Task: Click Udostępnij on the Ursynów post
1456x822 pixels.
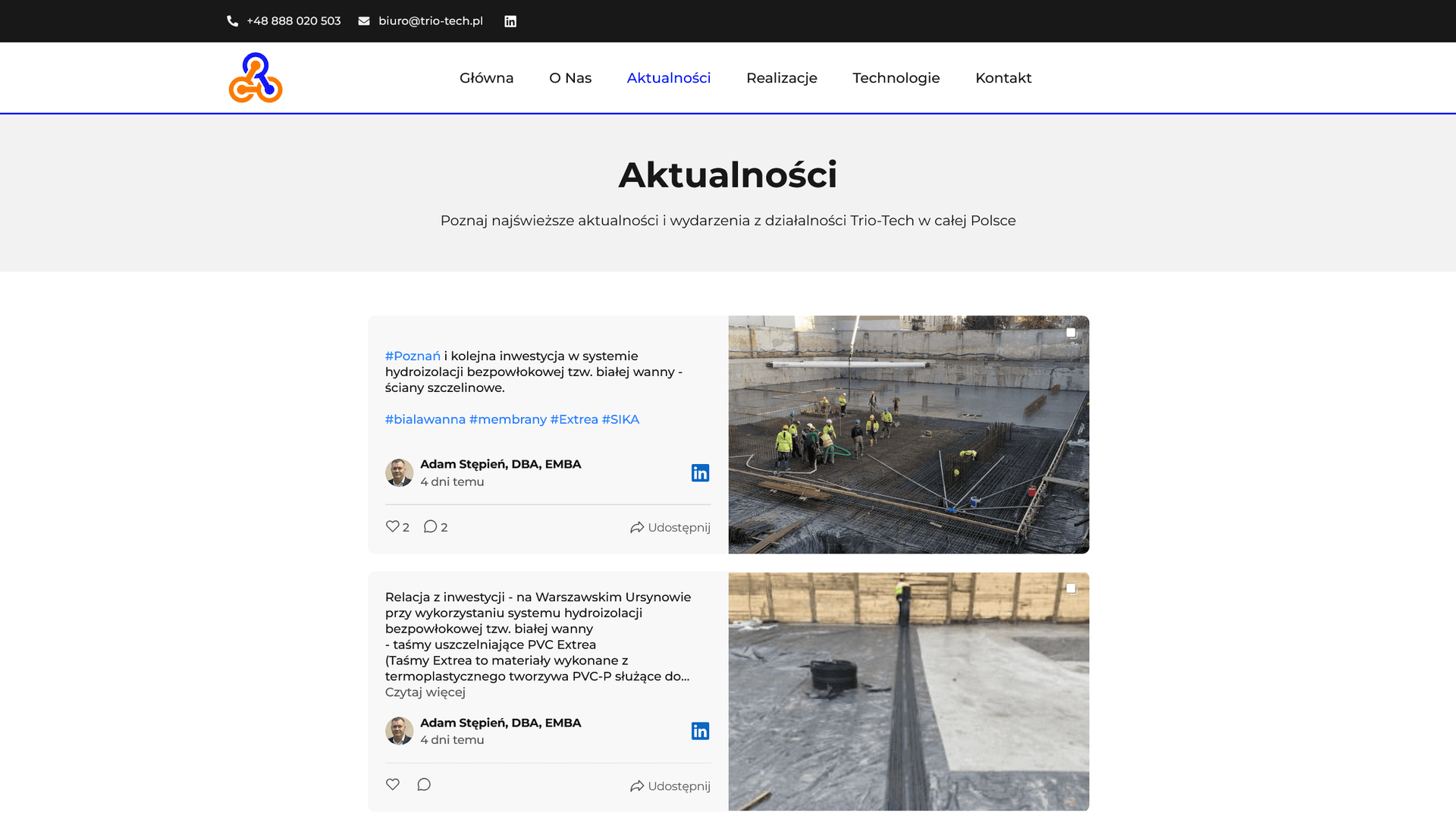Action: (670, 786)
